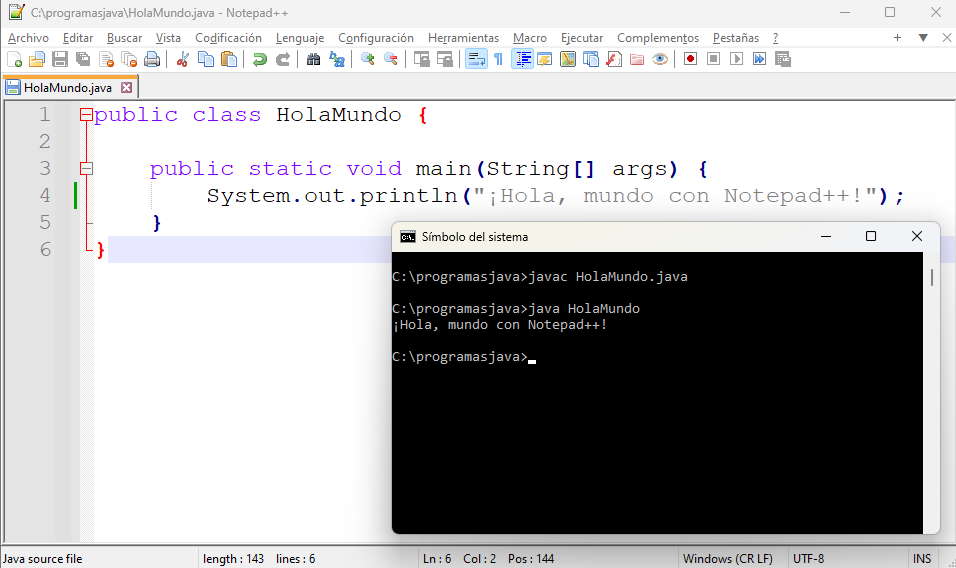956x568 pixels.
Task: Toggle indent guide toolbar button
Action: pyautogui.click(x=523, y=59)
